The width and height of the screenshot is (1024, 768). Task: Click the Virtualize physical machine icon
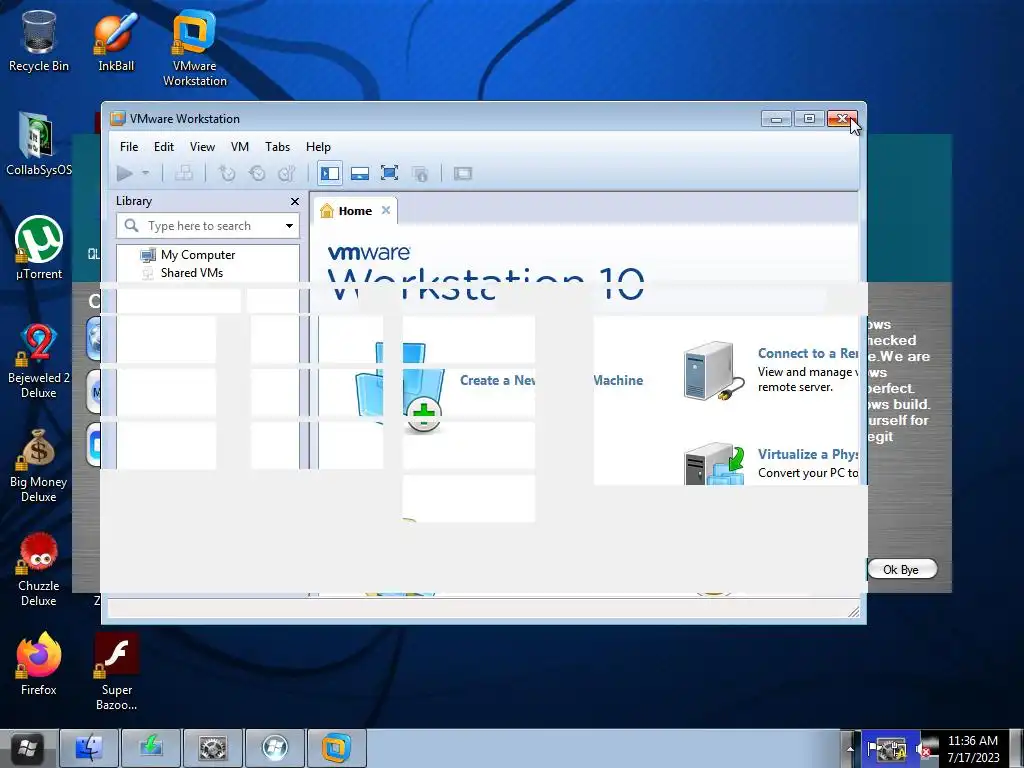[x=714, y=464]
